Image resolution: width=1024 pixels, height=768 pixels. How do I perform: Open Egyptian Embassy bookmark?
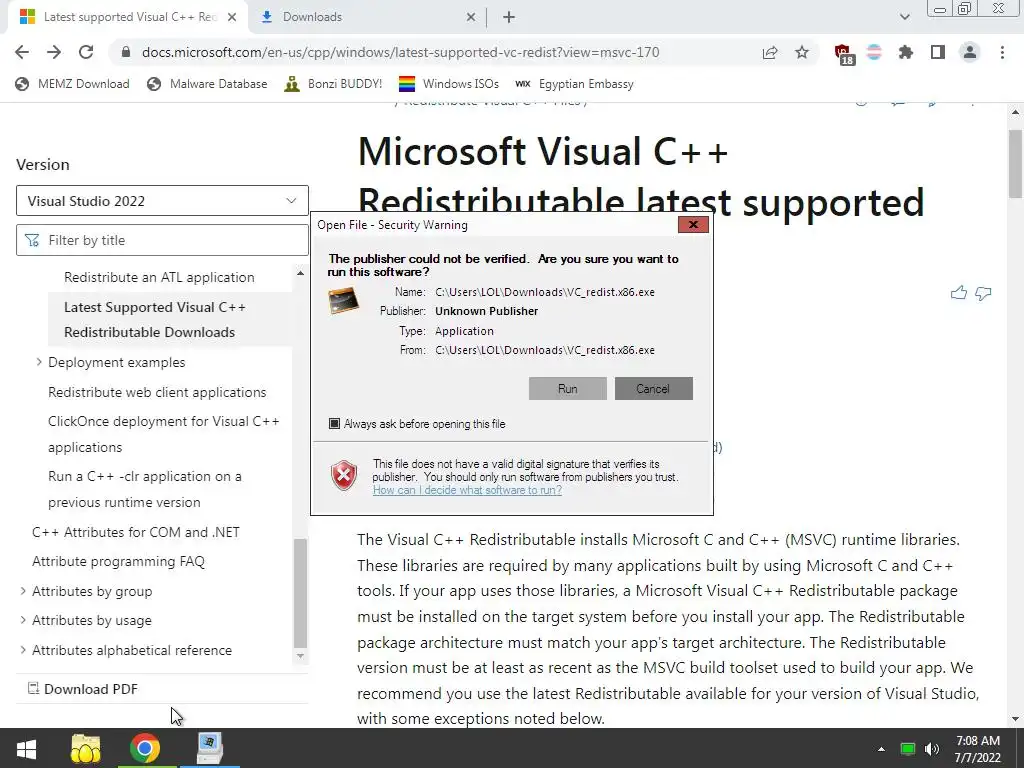(575, 84)
